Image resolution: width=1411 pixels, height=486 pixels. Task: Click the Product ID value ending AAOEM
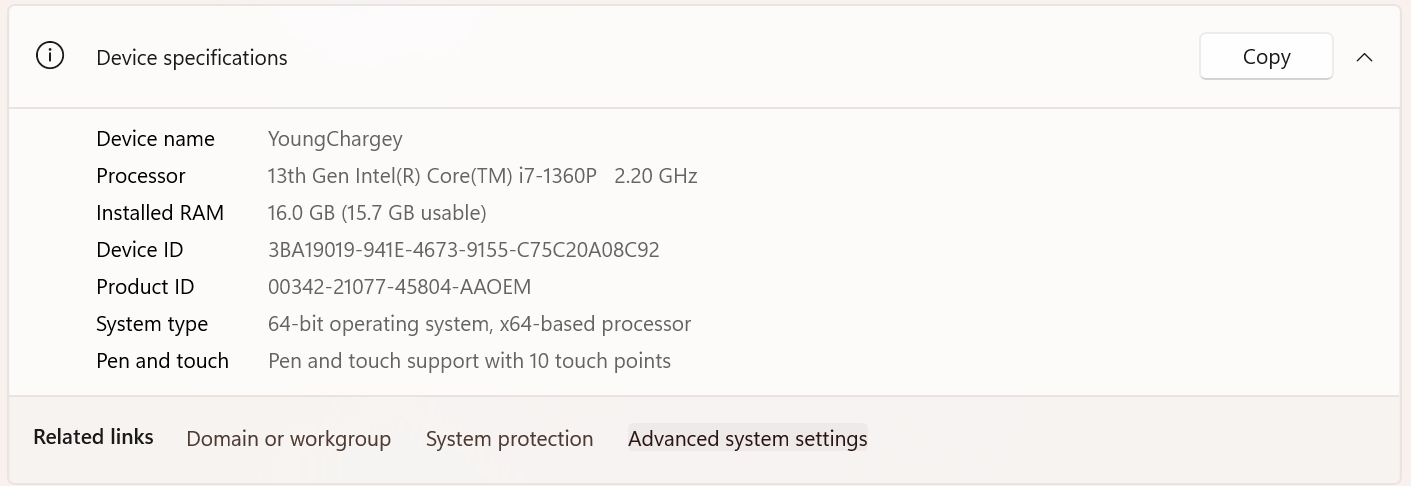tap(399, 287)
